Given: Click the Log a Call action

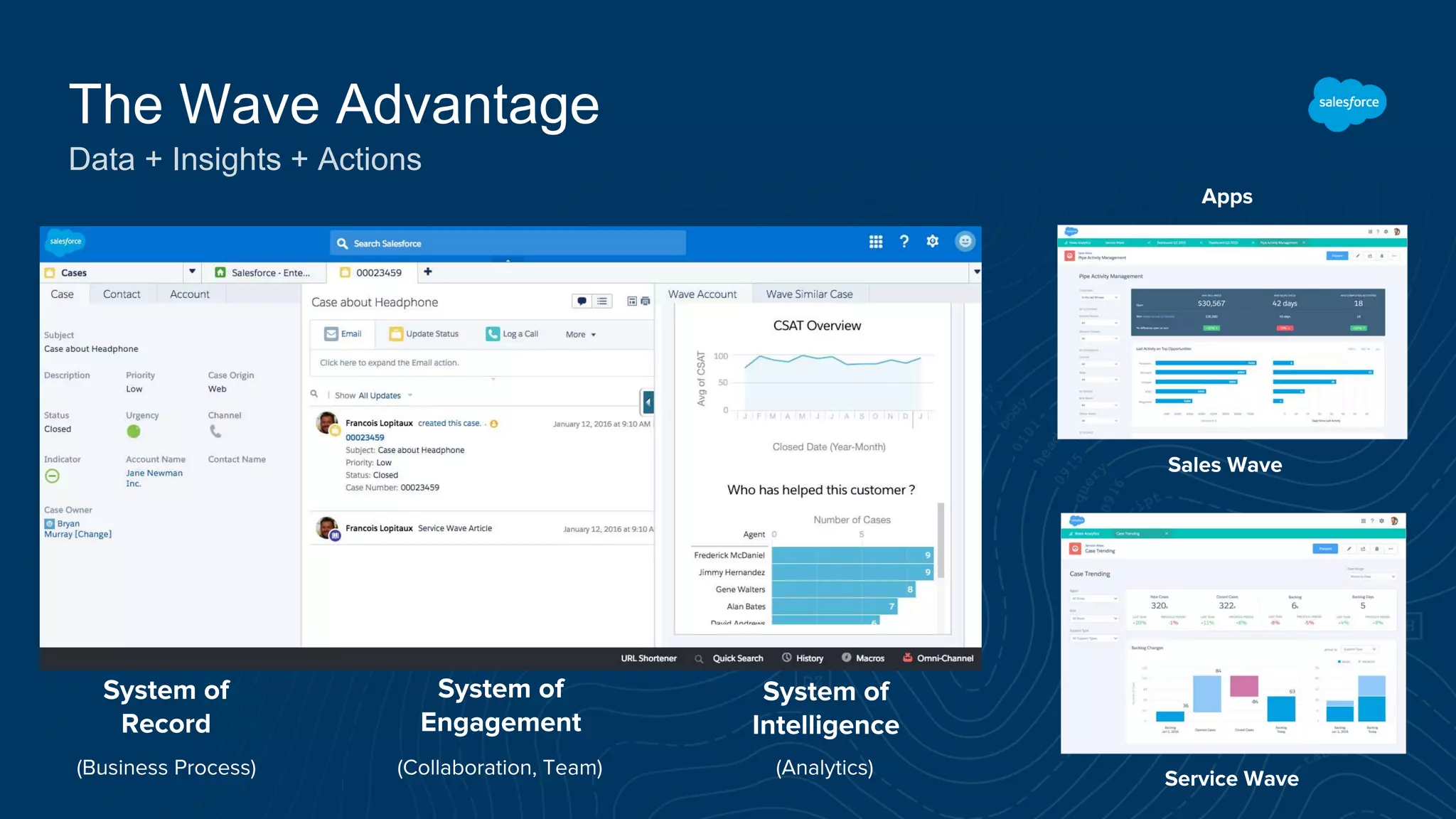Looking at the screenshot, I should click(512, 334).
